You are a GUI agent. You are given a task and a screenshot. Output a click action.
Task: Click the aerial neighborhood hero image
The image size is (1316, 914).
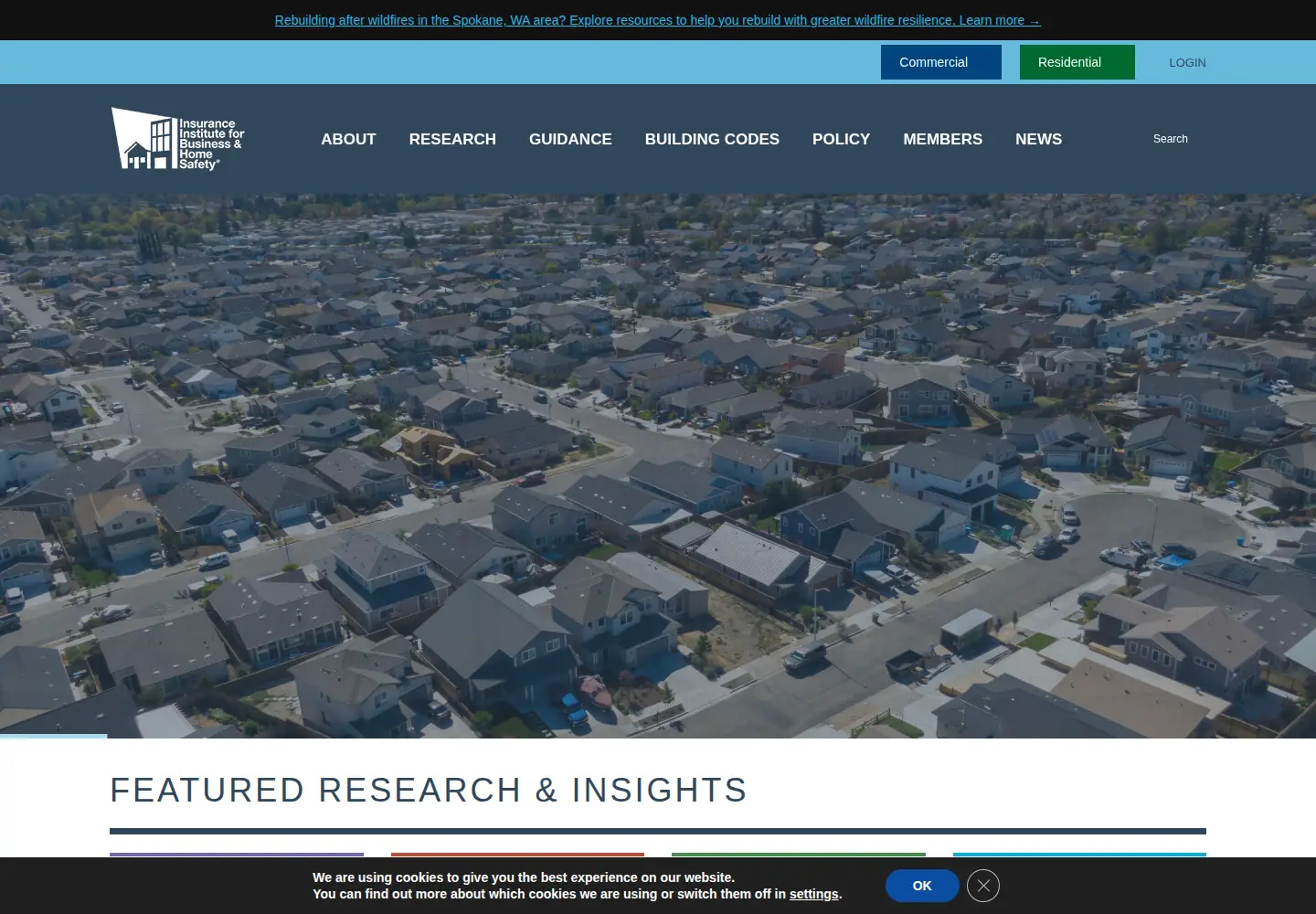[658, 466]
